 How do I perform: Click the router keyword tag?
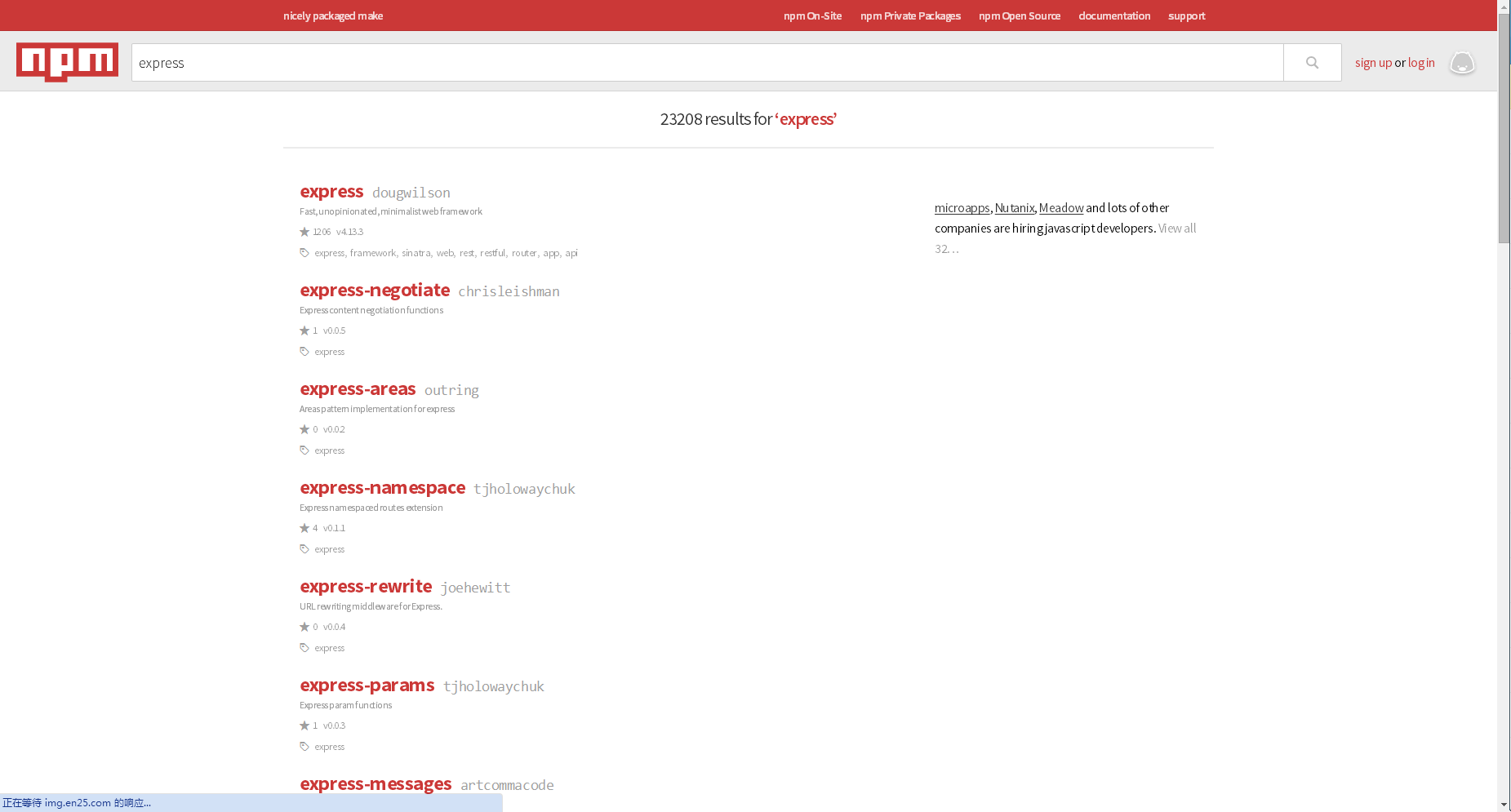pos(524,253)
